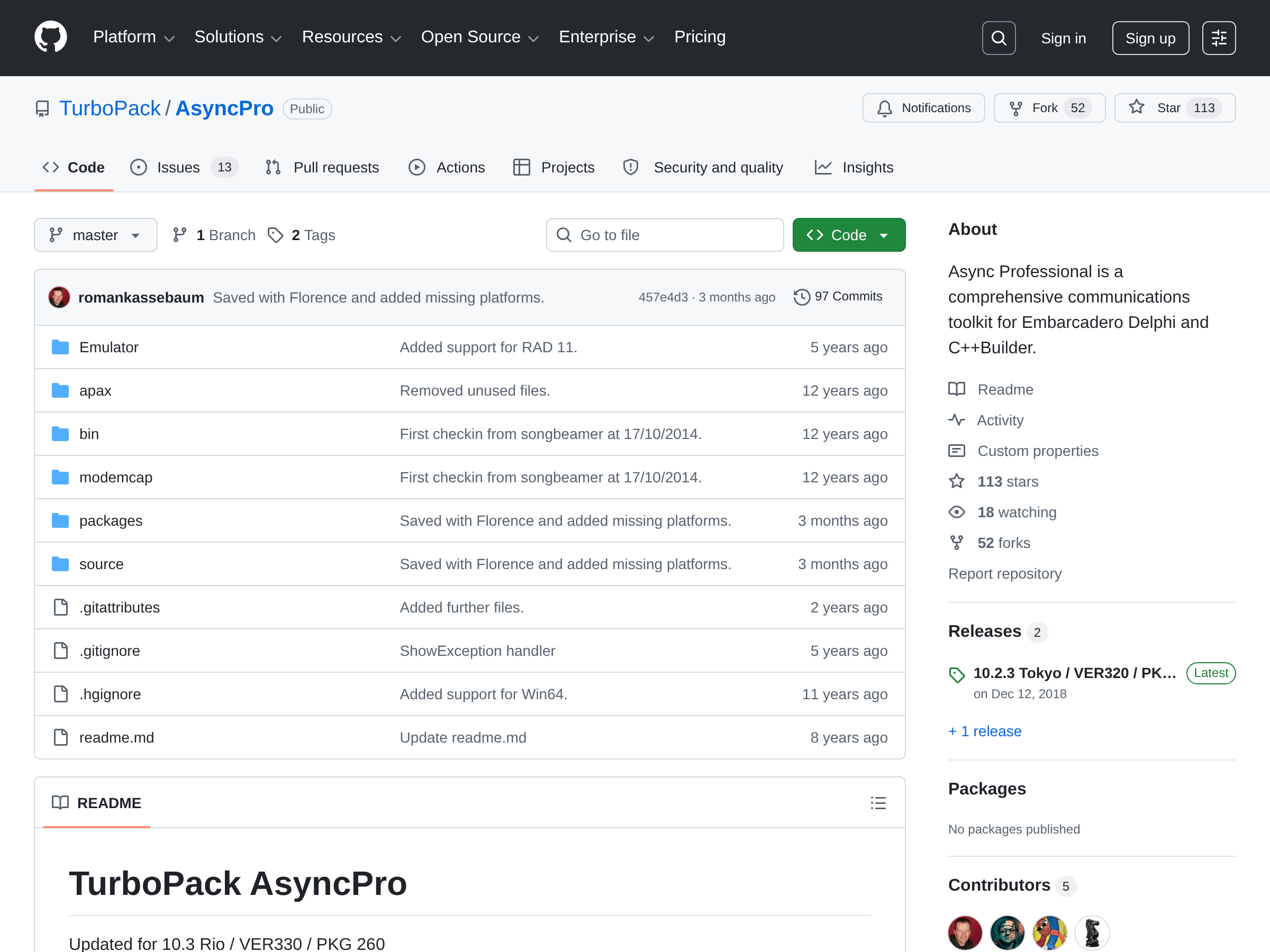Open the Actions tab
The image size is (1270, 952).
point(447,168)
